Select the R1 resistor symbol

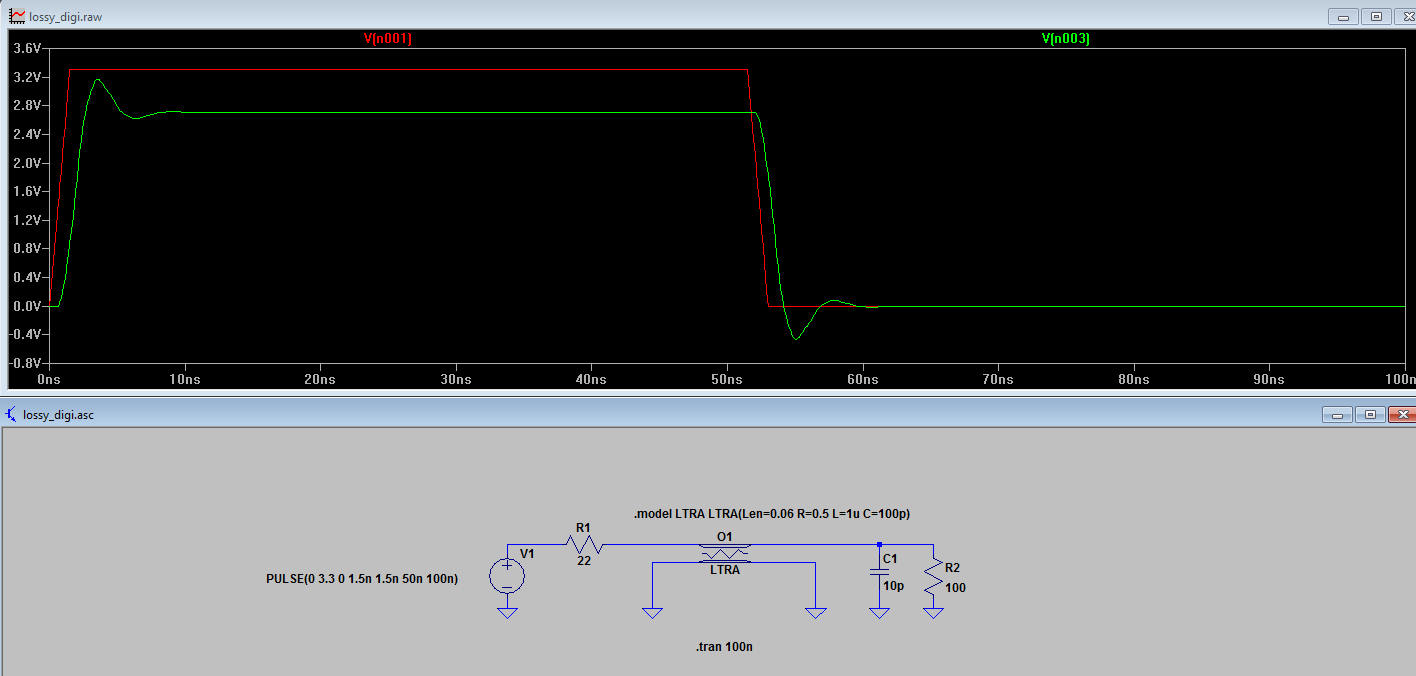584,544
